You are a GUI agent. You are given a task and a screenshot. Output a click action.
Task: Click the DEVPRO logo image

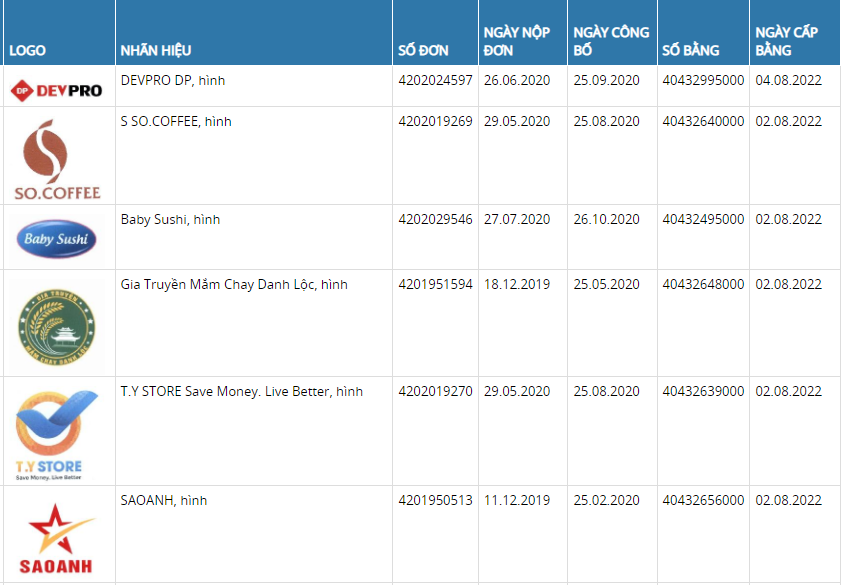coord(56,90)
